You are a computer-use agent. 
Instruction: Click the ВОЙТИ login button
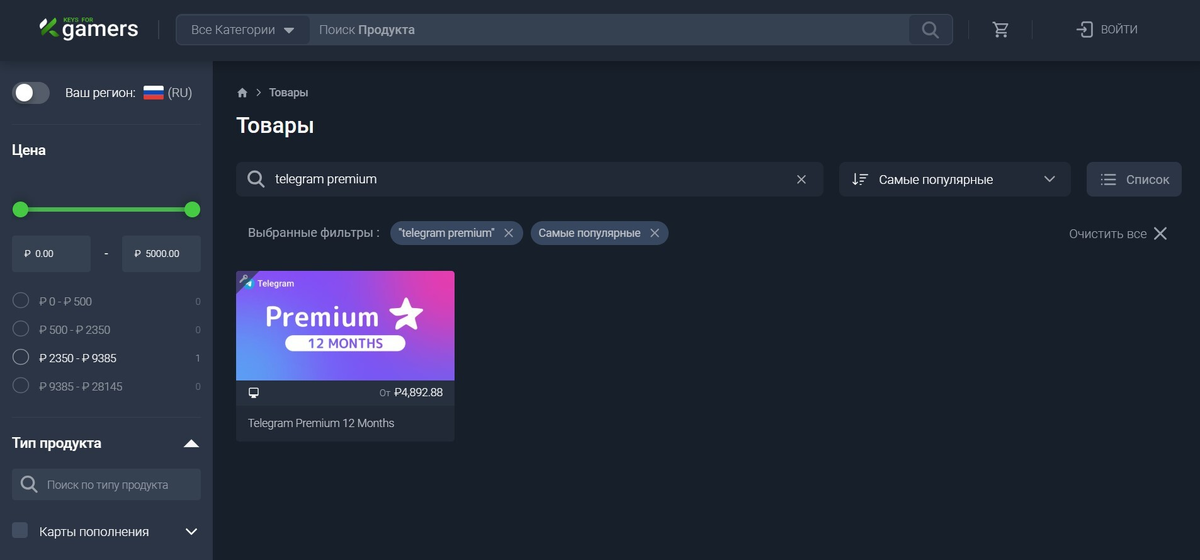coord(1107,30)
